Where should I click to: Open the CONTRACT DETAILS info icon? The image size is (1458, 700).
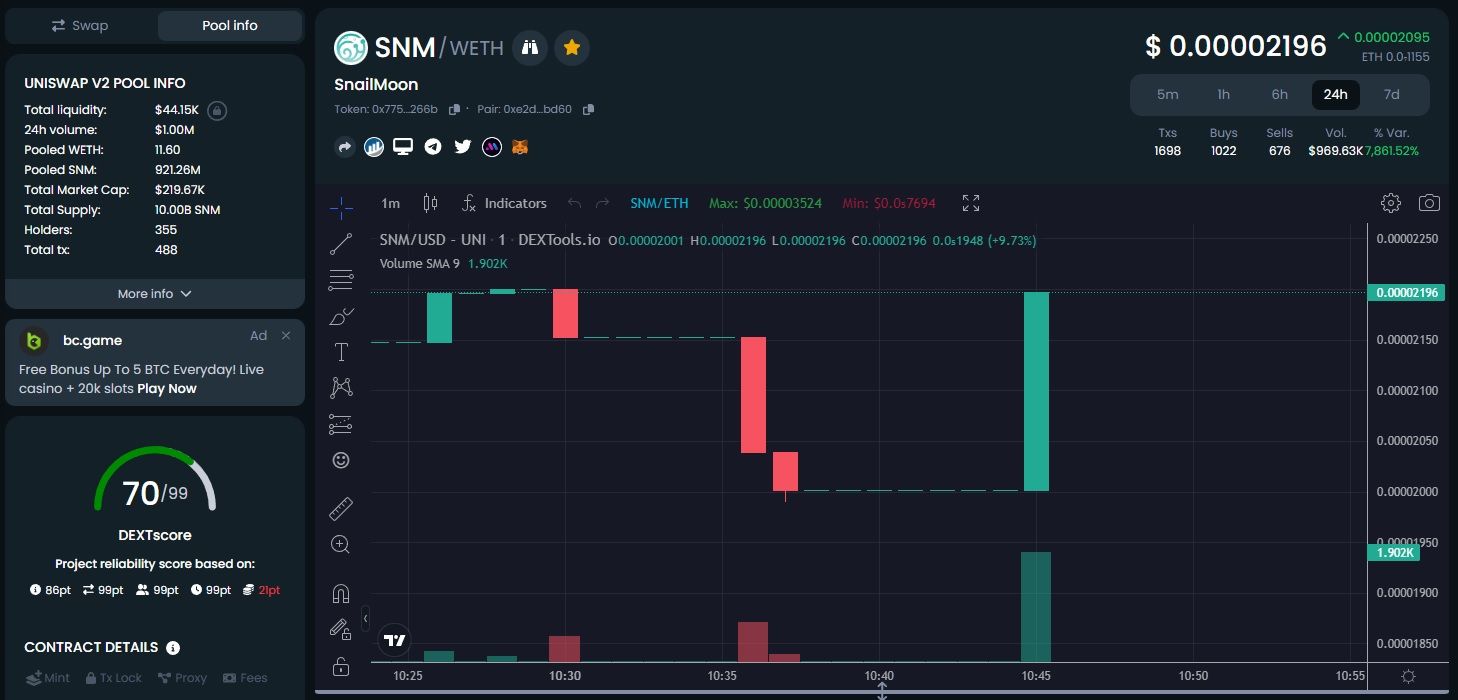coord(173,648)
